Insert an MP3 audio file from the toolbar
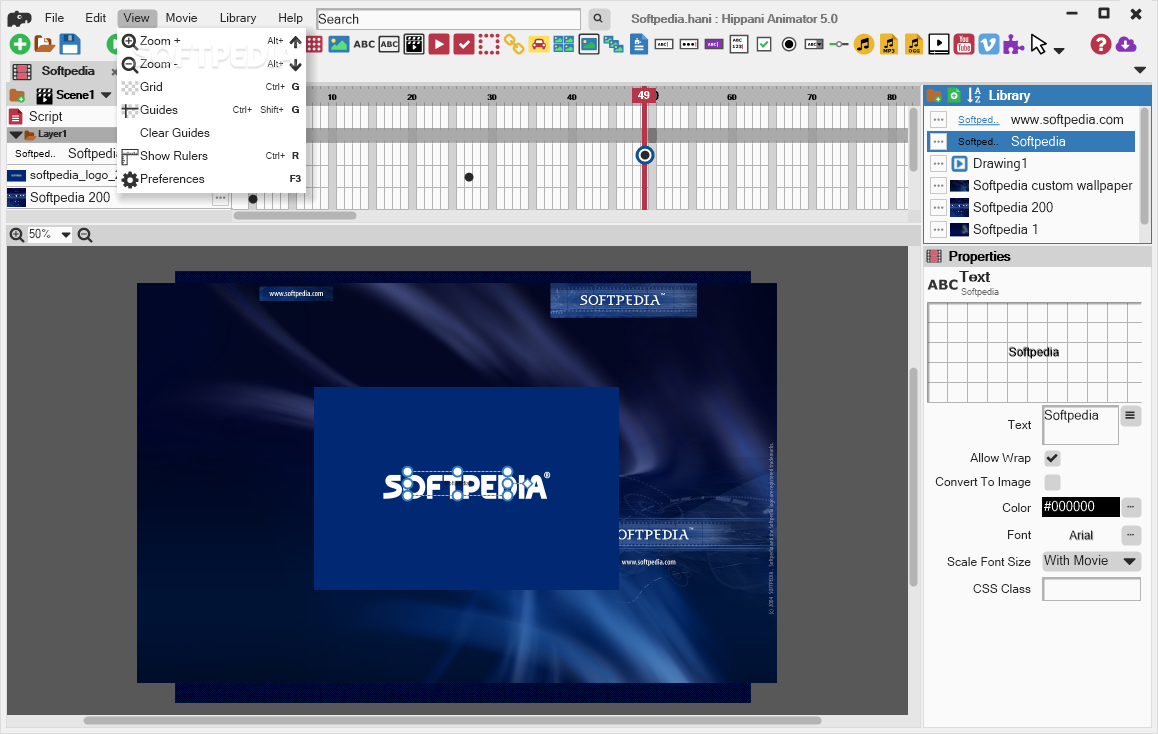 tap(889, 44)
